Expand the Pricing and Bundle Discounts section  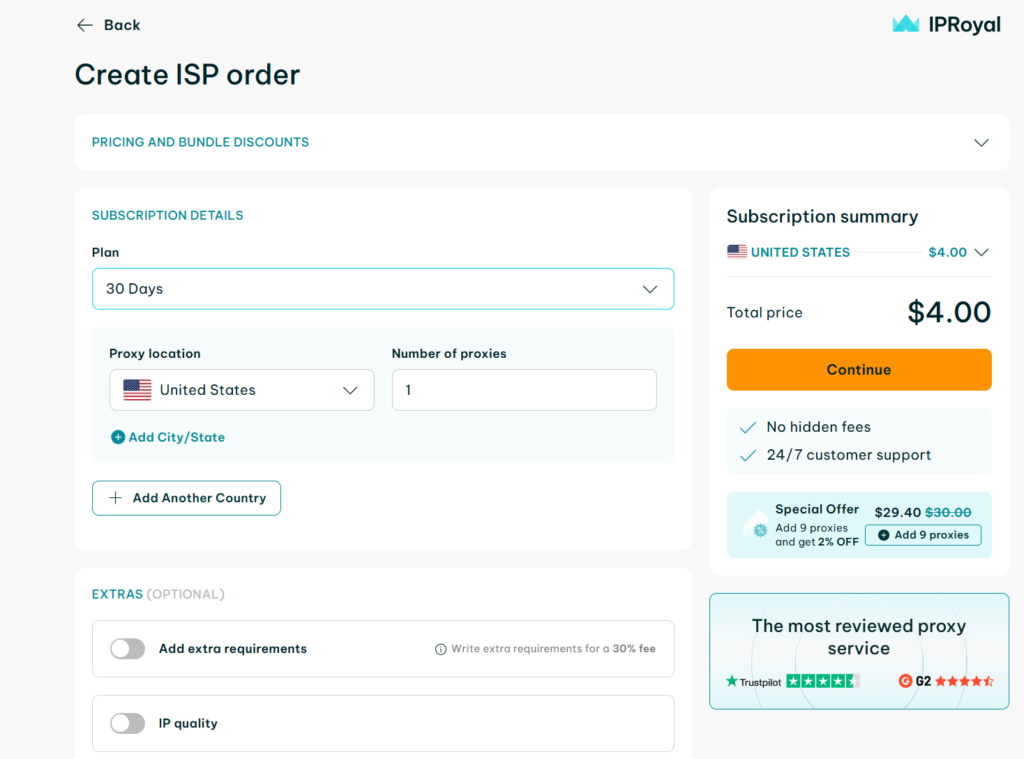(x=981, y=143)
